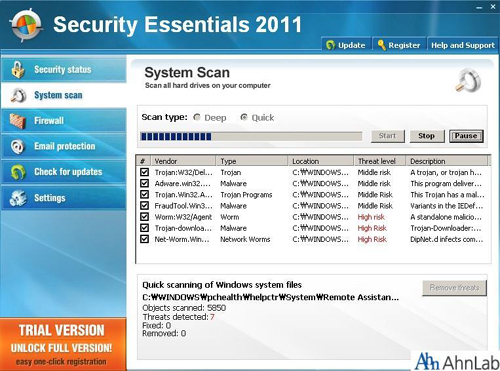Choose Check for updates in sidebar
The image size is (500, 371).
pos(64,172)
